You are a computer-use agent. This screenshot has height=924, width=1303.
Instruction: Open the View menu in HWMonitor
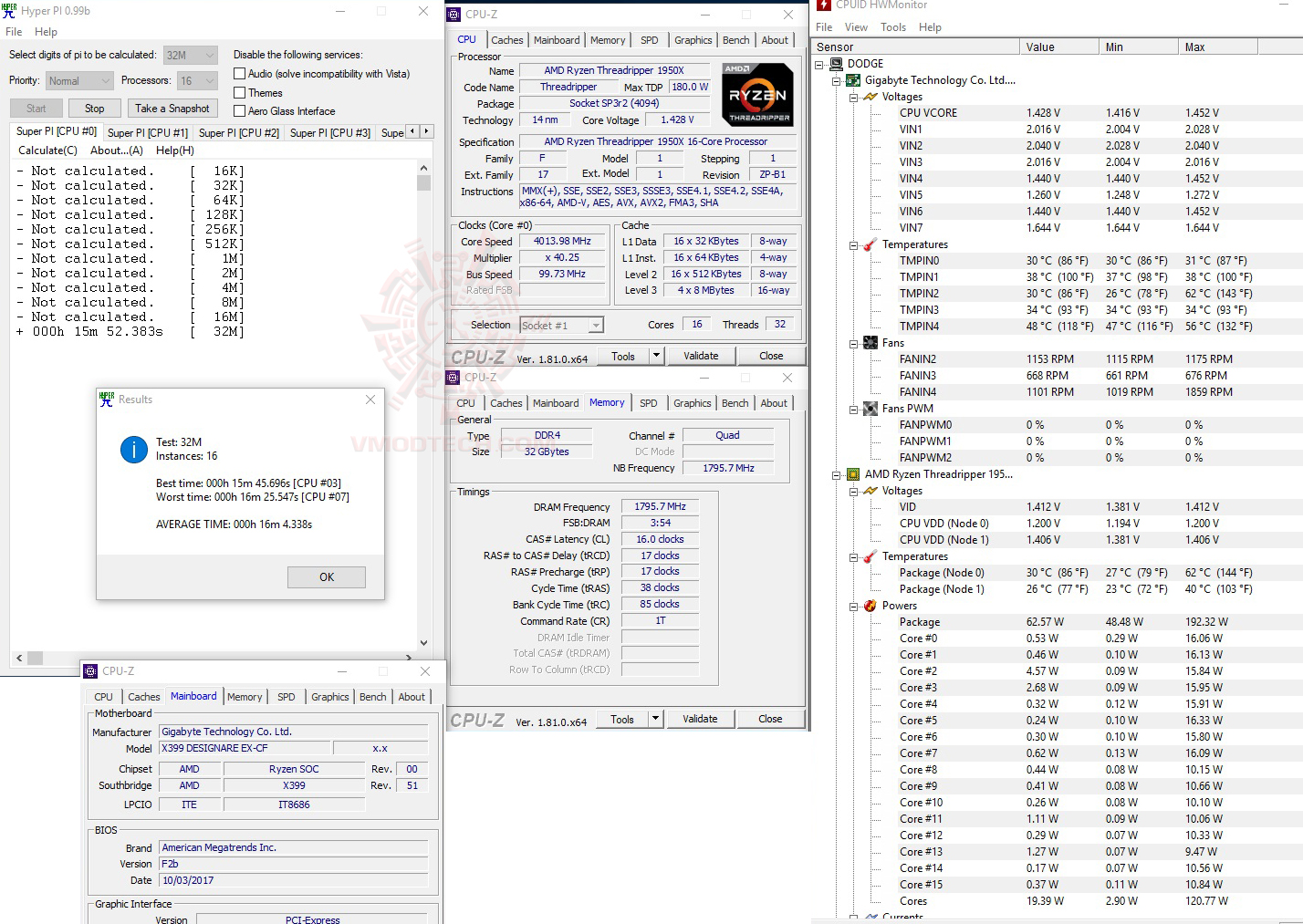click(x=856, y=27)
